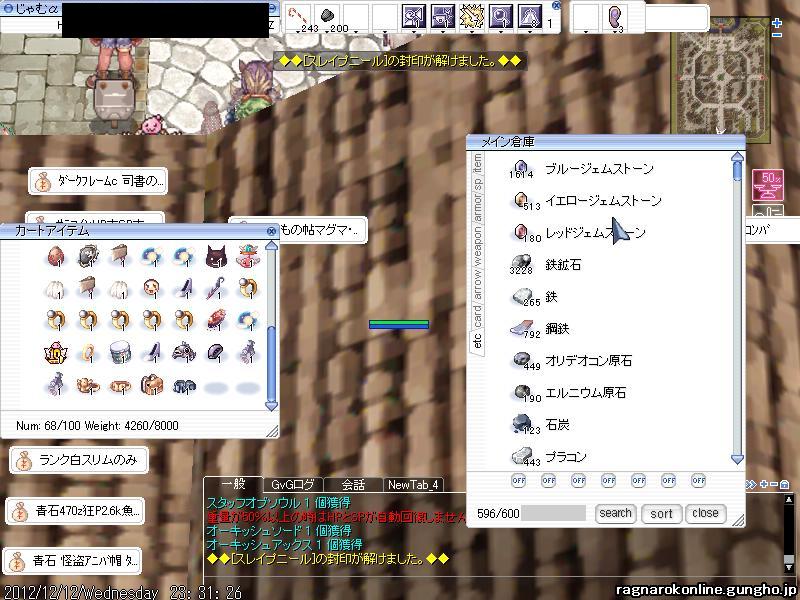The image size is (800, 600).
Task: Open the dropdown arrow under the magnifying glass skill
Action: [x=501, y=32]
